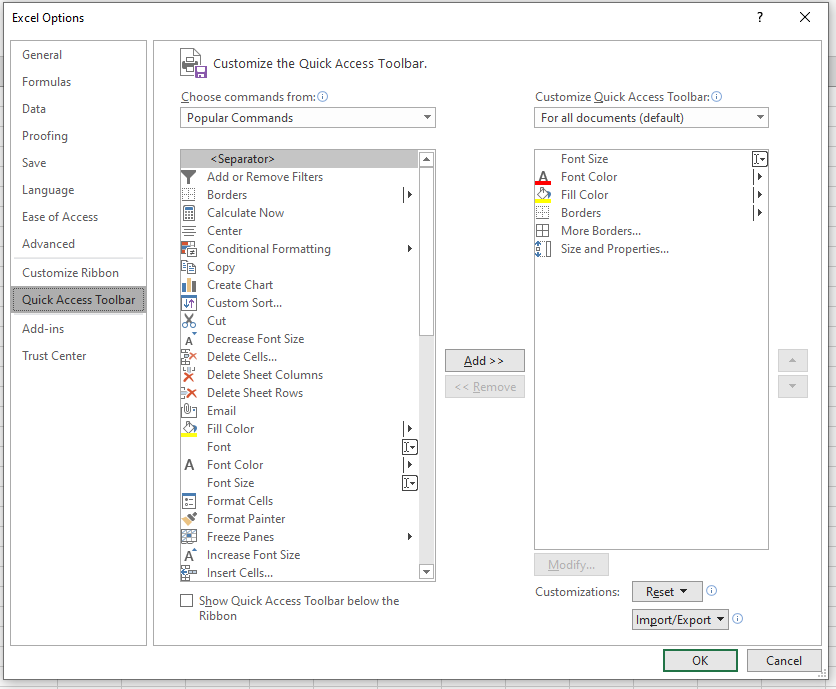
Task: Open the Choose commands from dropdown
Action: 308,117
